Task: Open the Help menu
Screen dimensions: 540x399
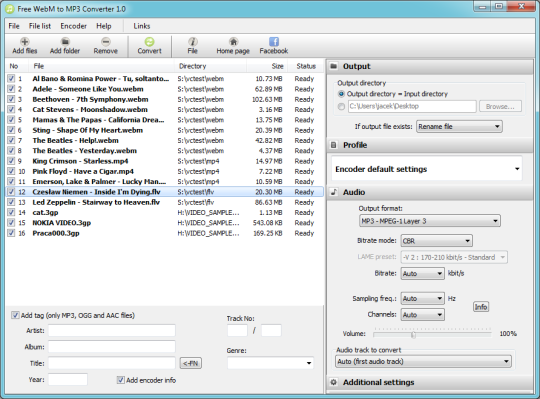Action: pyautogui.click(x=104, y=26)
